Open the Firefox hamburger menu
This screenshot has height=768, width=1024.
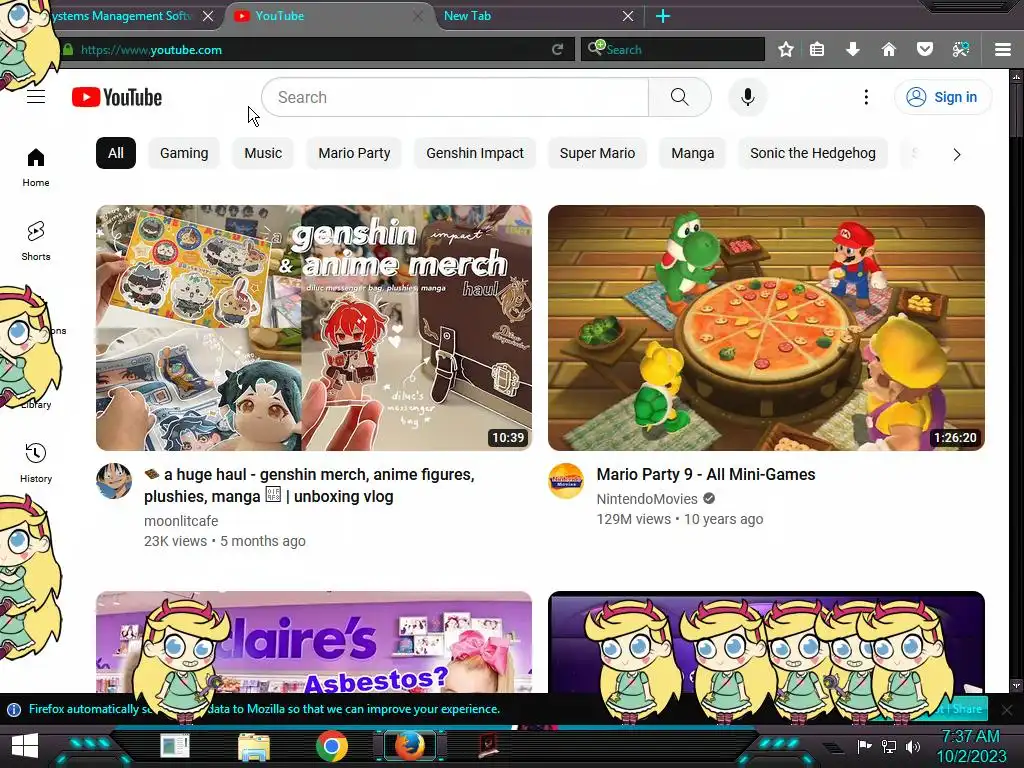click(x=1003, y=50)
